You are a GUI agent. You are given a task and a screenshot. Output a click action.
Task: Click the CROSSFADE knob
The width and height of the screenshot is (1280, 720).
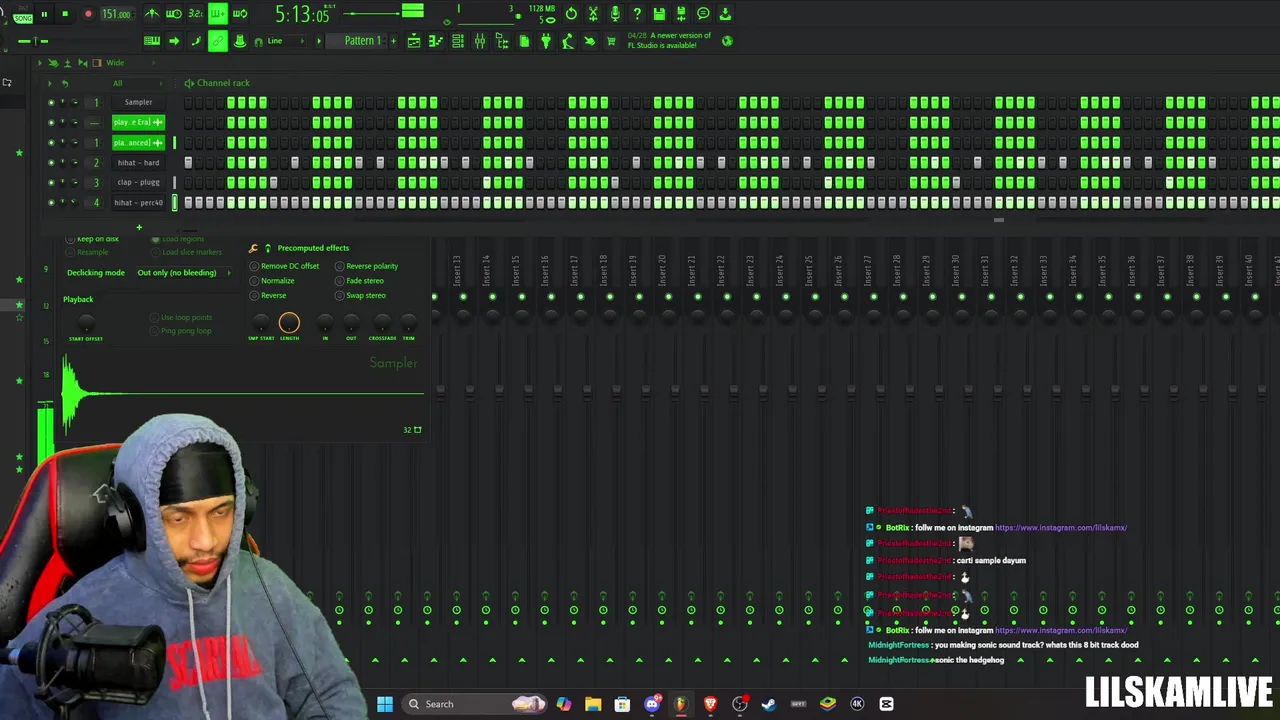pos(382,322)
